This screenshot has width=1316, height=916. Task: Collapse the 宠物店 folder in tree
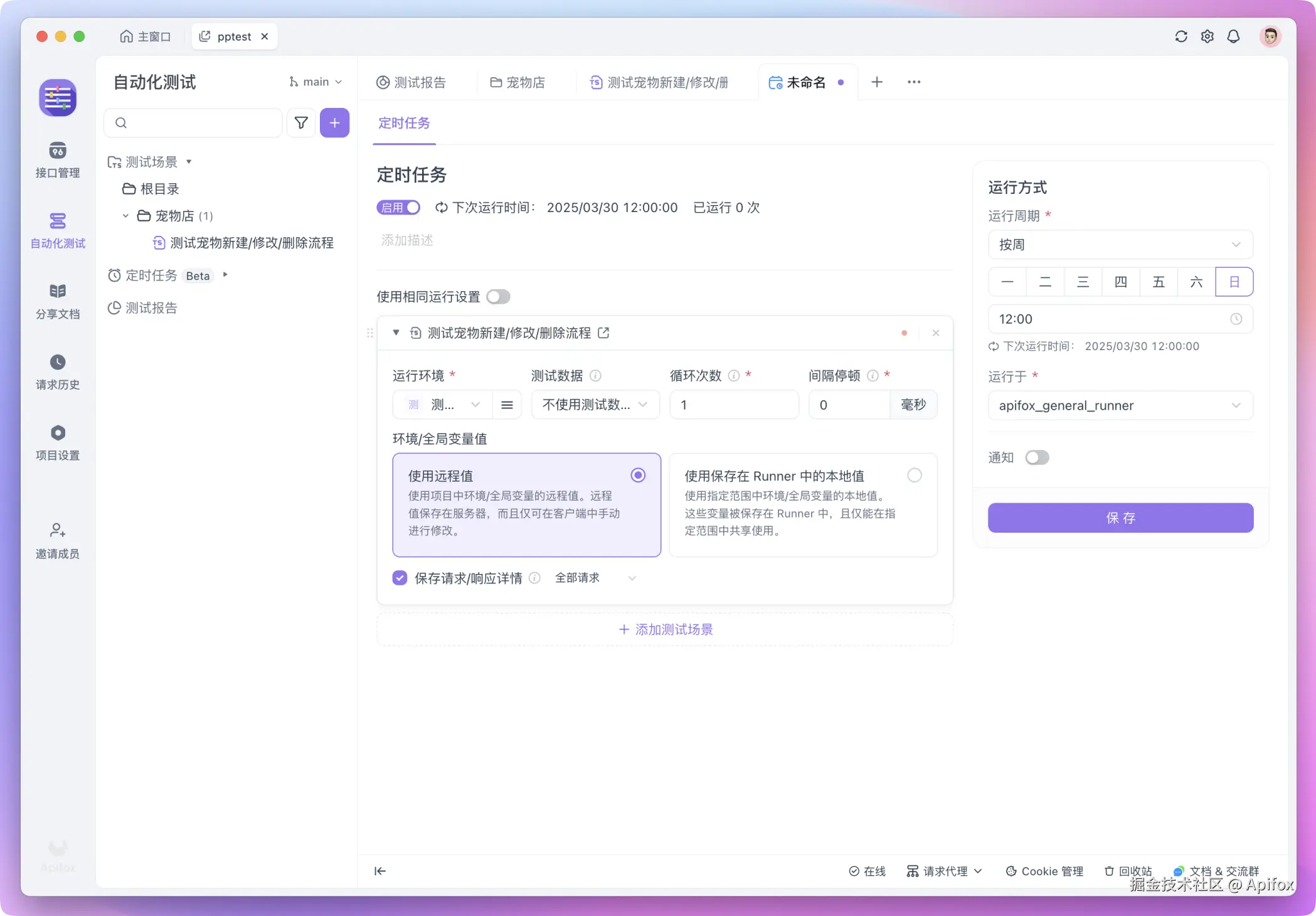click(x=125, y=216)
